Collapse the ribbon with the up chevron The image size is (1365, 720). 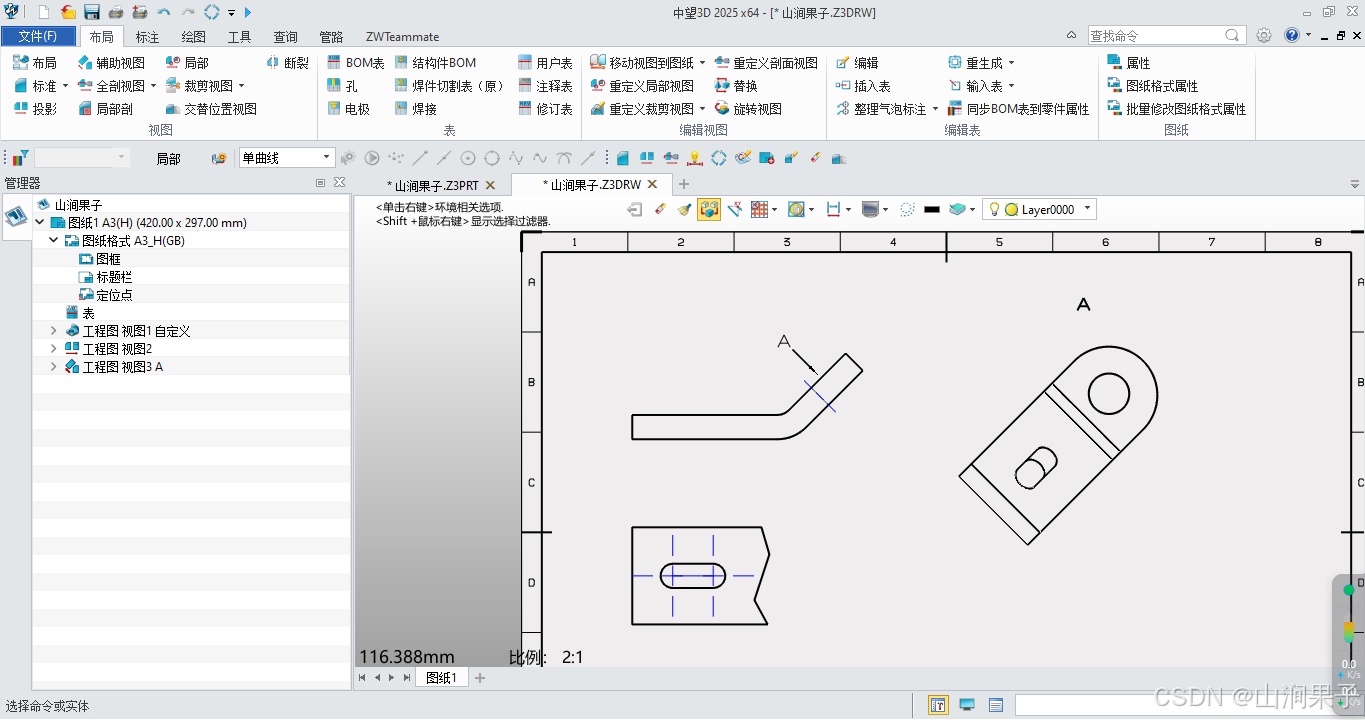click(1072, 35)
